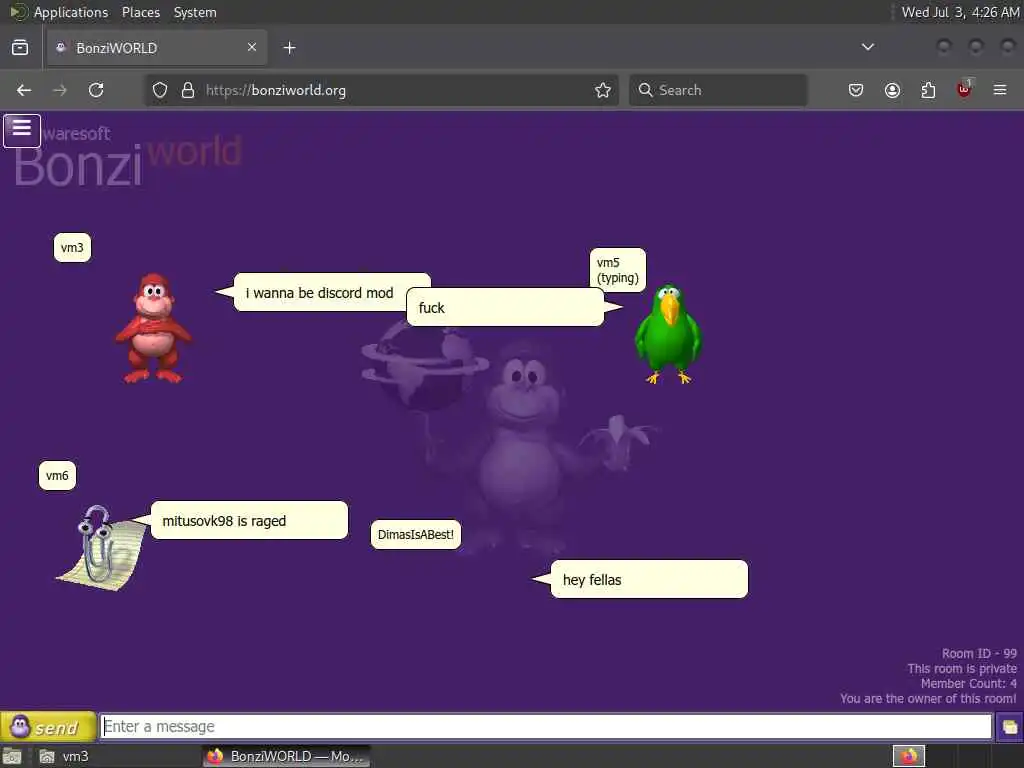Click the vm5 (typing) name tag
Screen dimensions: 1024x768
tap(618, 270)
